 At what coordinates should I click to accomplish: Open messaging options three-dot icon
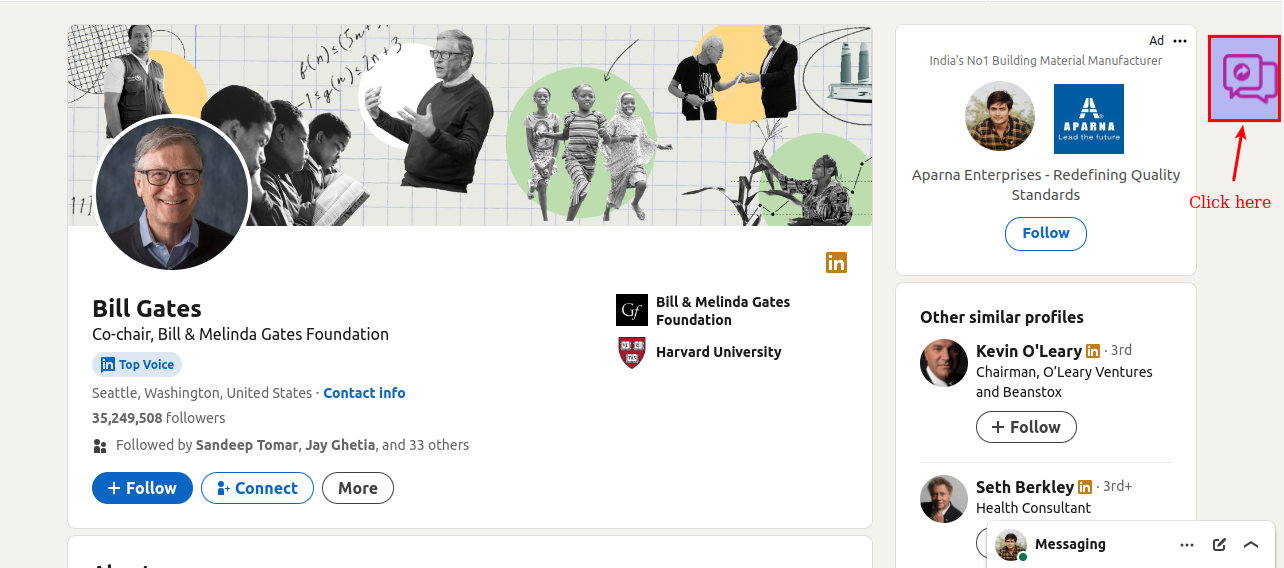coord(1187,545)
